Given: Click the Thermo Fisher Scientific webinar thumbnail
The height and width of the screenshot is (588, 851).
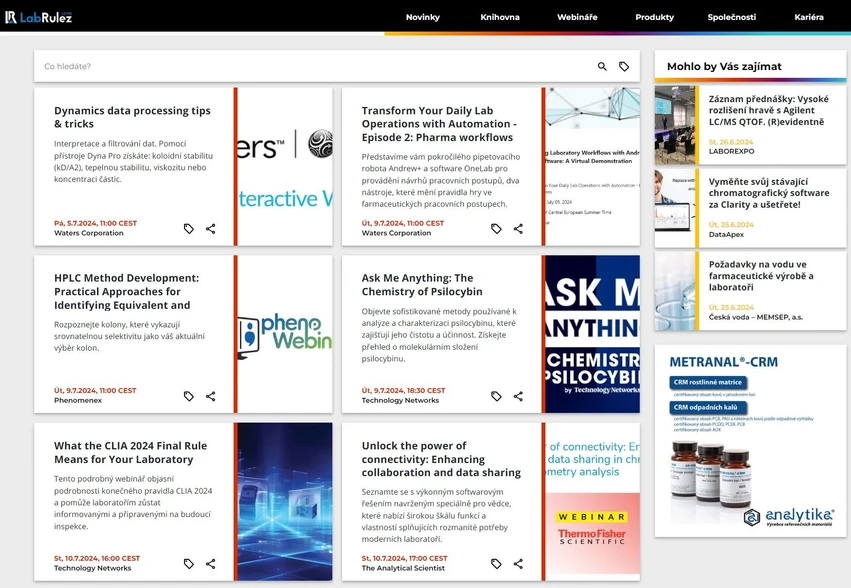Looking at the screenshot, I should tap(593, 502).
